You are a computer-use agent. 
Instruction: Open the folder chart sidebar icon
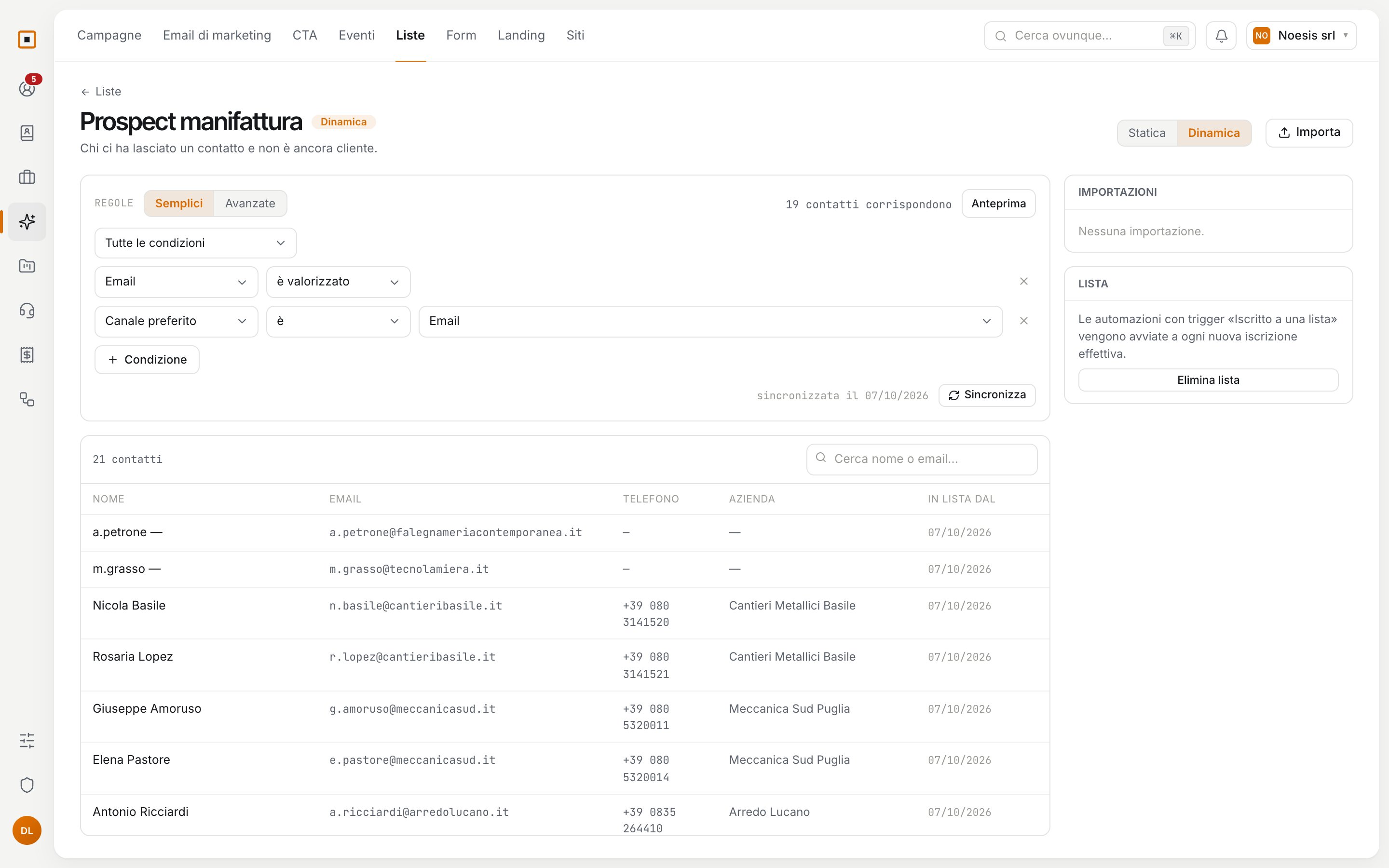pyautogui.click(x=27, y=266)
